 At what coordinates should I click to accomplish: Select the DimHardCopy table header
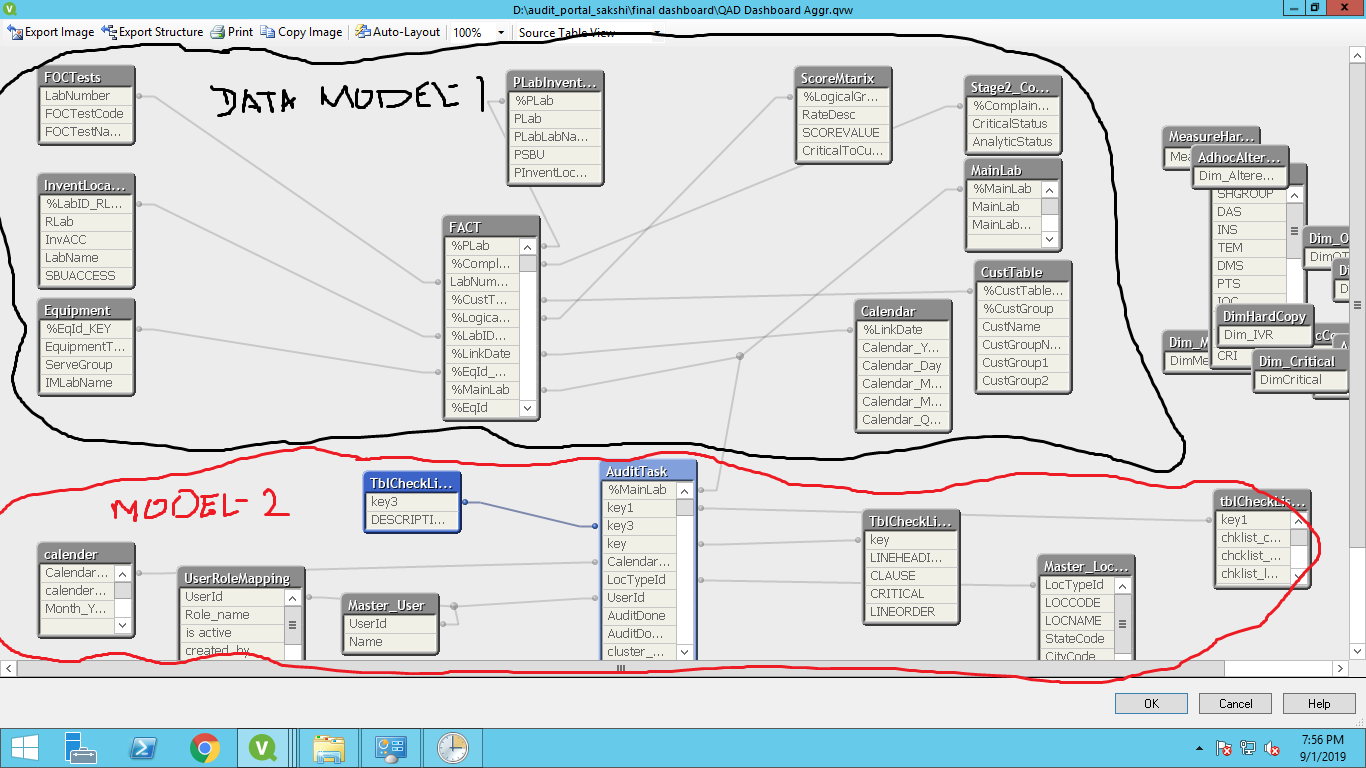click(1264, 316)
